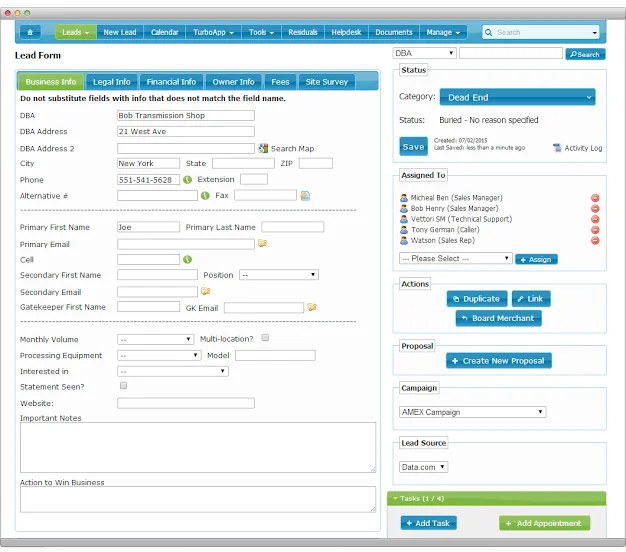Open the Manage dropdown menu
The height and width of the screenshot is (552, 626).
coord(443,32)
